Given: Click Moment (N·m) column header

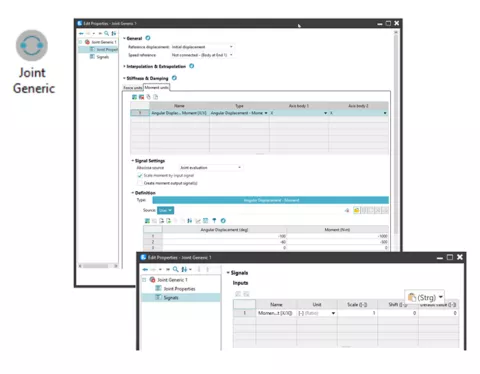Looking at the screenshot, I should click(337, 230).
